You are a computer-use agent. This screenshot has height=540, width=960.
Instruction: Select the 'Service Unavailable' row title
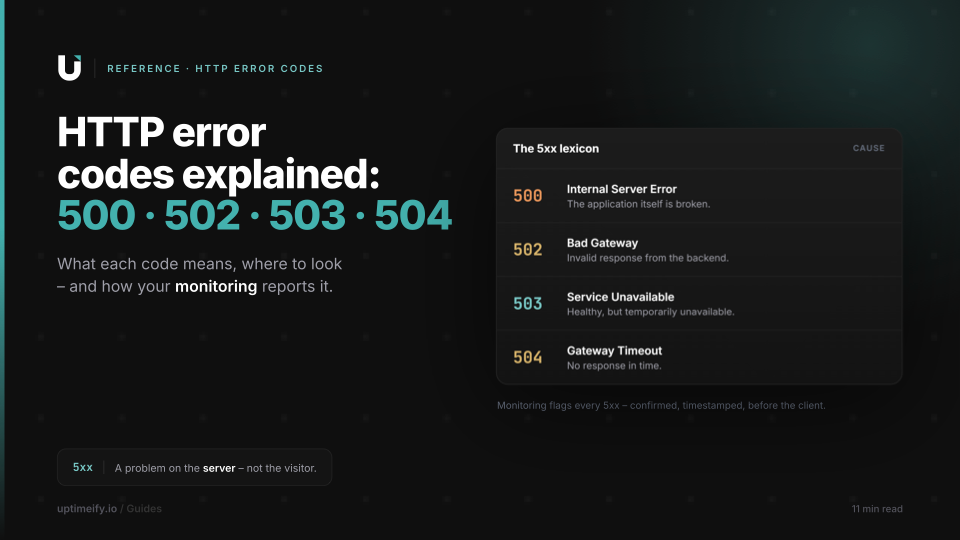coord(620,297)
